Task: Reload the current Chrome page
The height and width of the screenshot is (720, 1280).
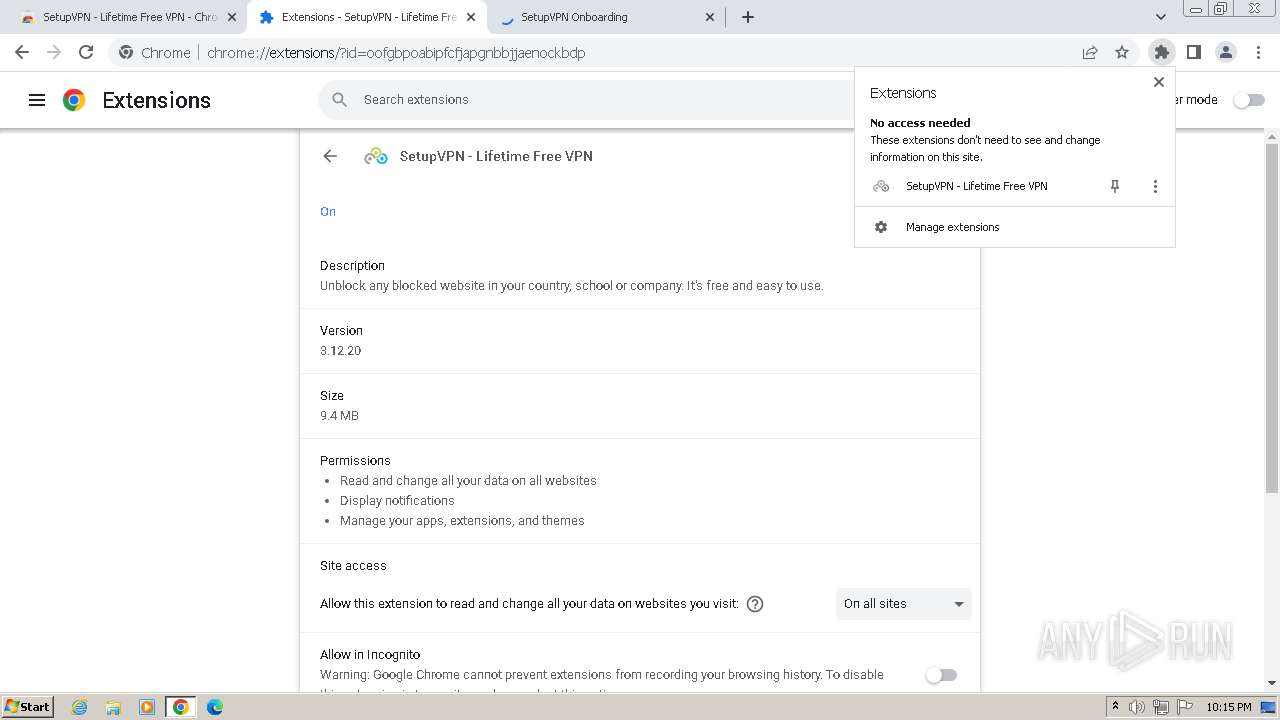Action: (x=86, y=52)
